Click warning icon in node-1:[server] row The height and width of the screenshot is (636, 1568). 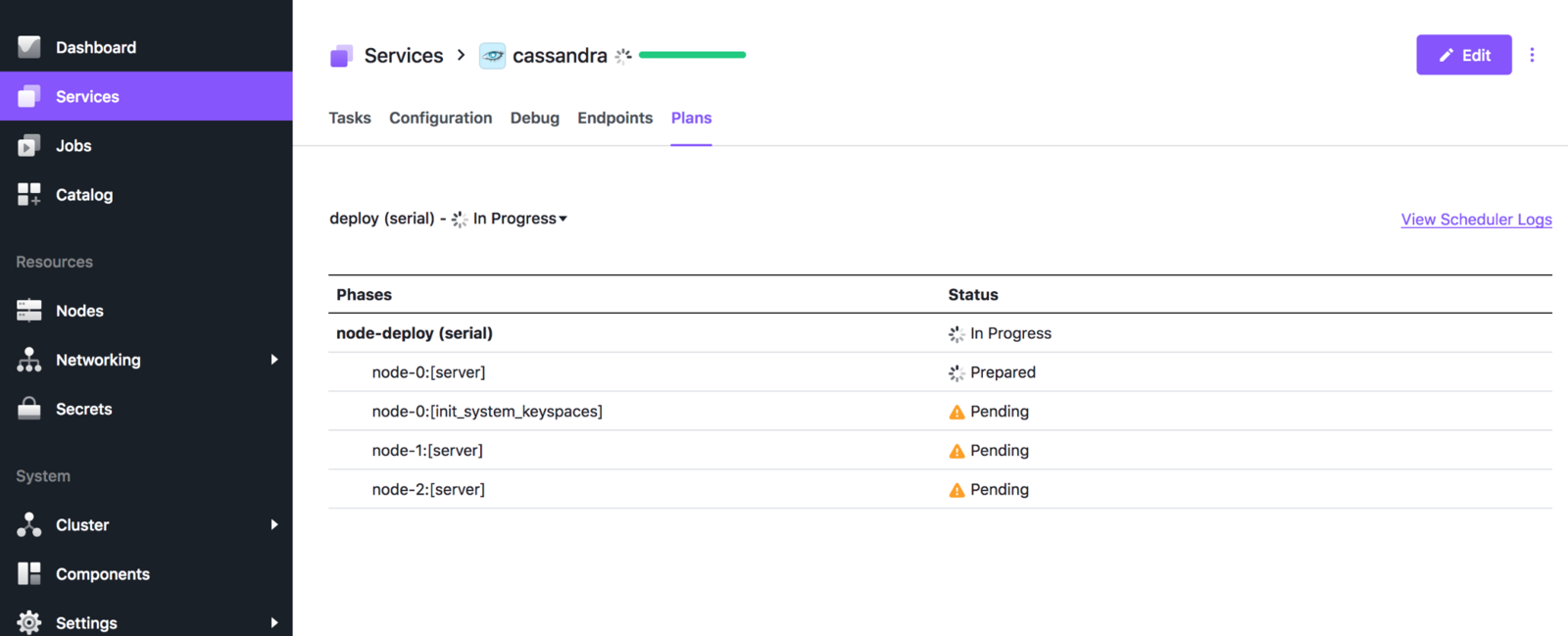click(x=956, y=451)
